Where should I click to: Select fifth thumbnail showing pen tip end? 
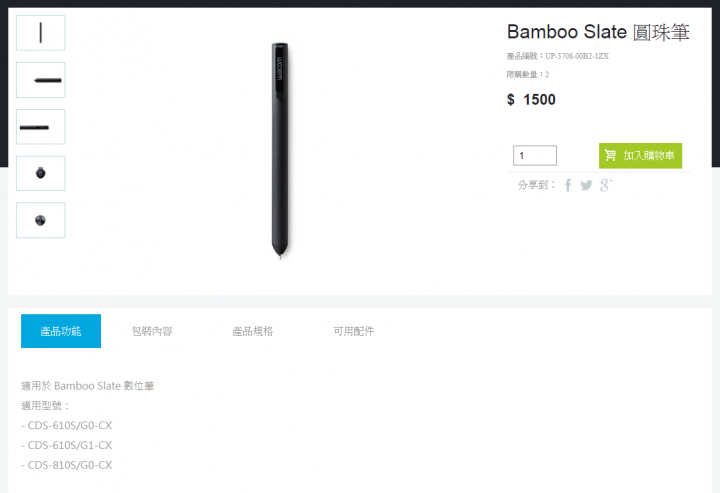click(x=40, y=220)
